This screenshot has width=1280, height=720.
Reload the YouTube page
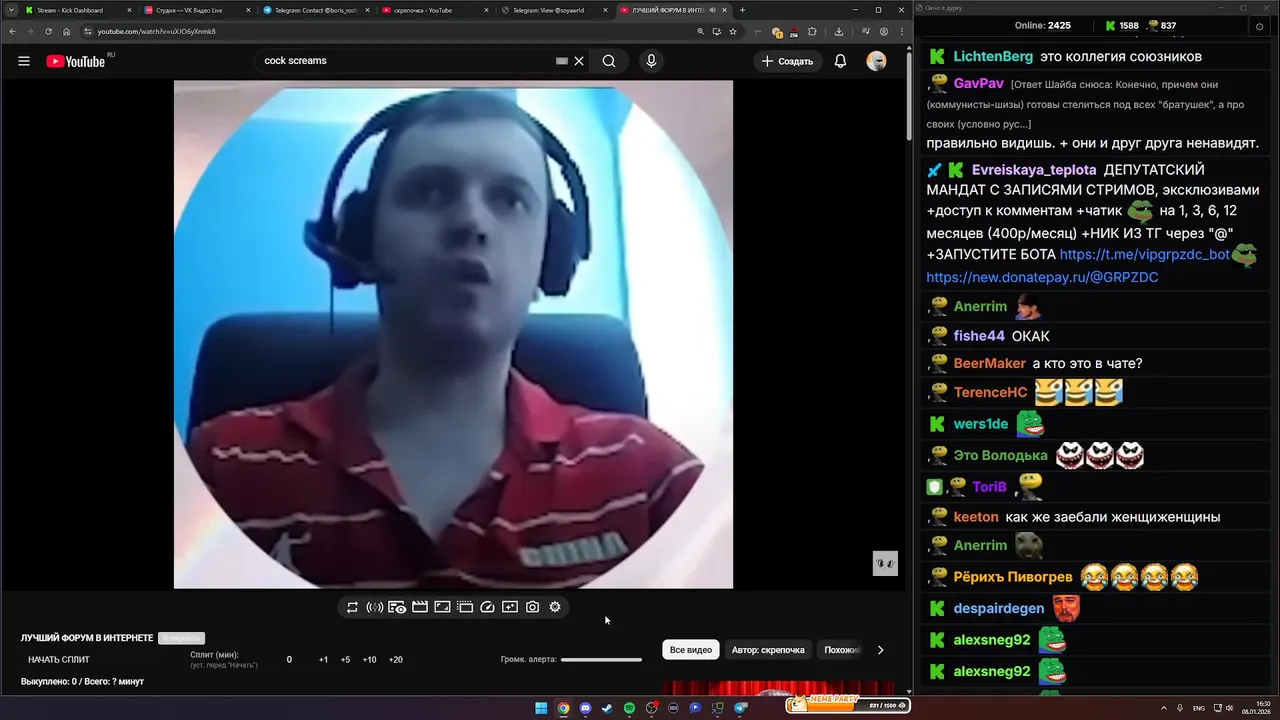point(48,31)
